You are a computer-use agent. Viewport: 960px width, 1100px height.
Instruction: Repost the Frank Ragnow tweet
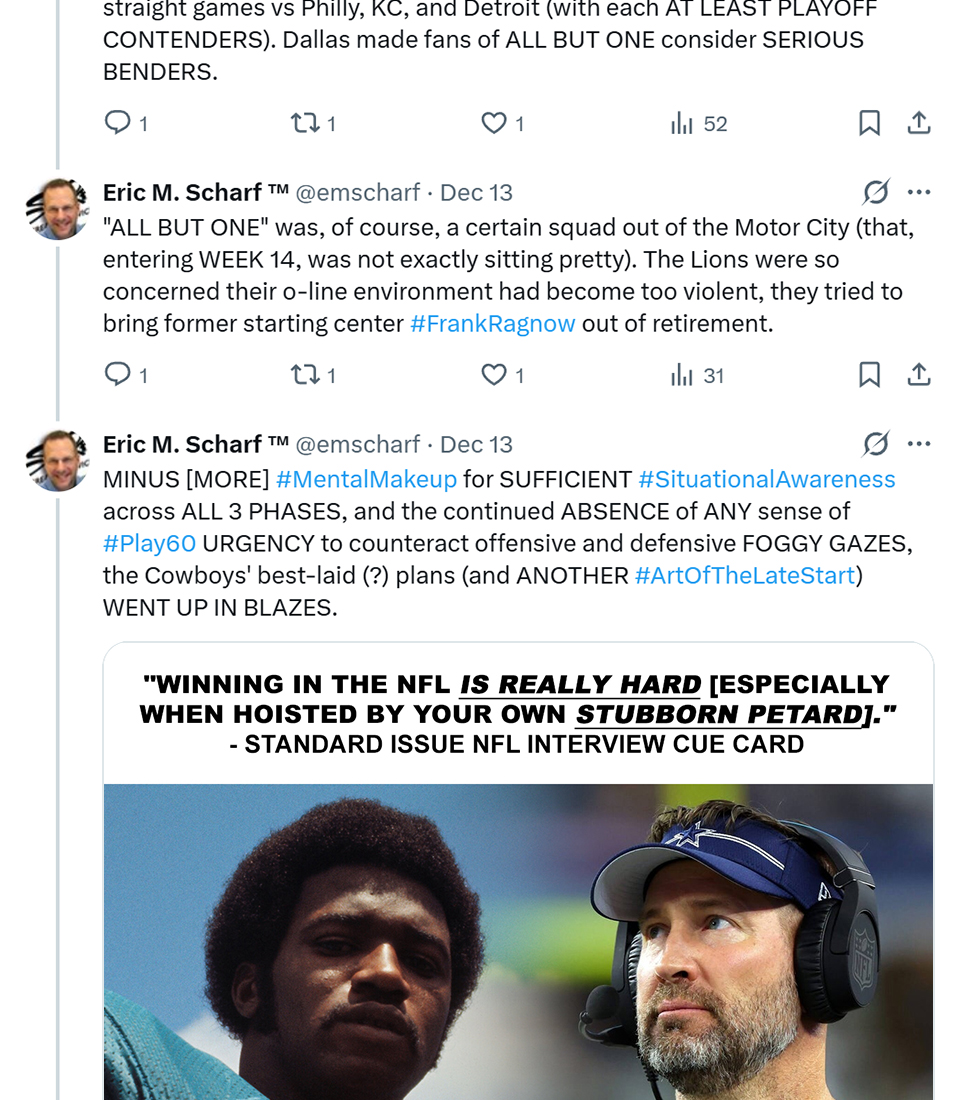[303, 375]
